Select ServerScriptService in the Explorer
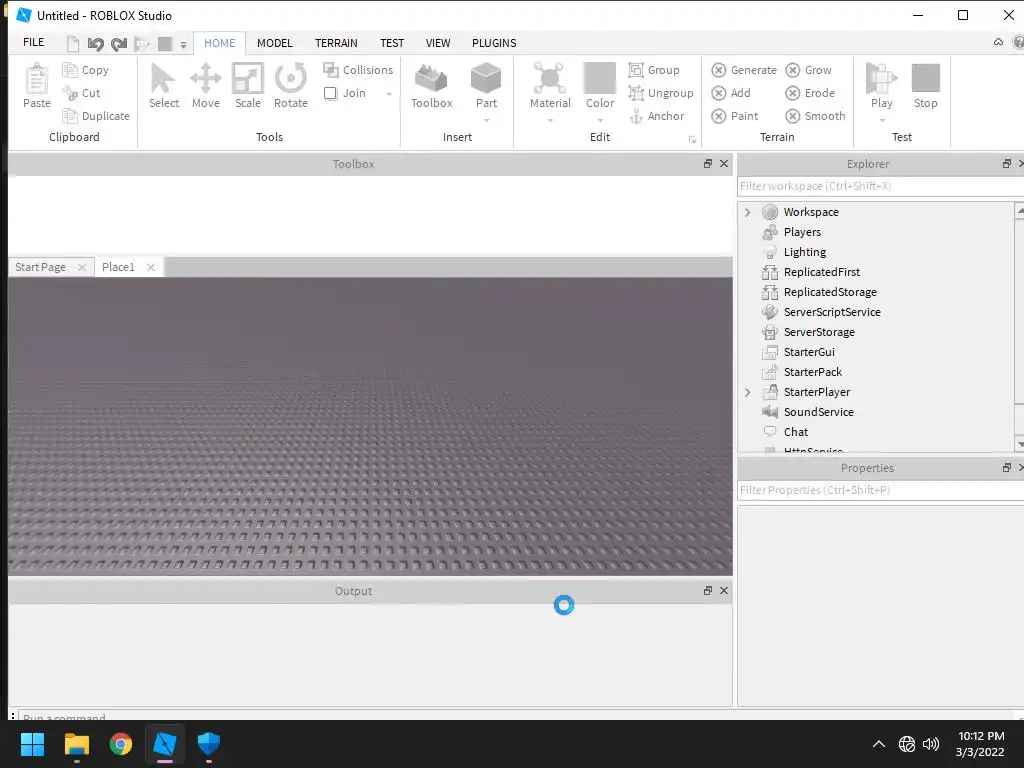 pyautogui.click(x=832, y=312)
